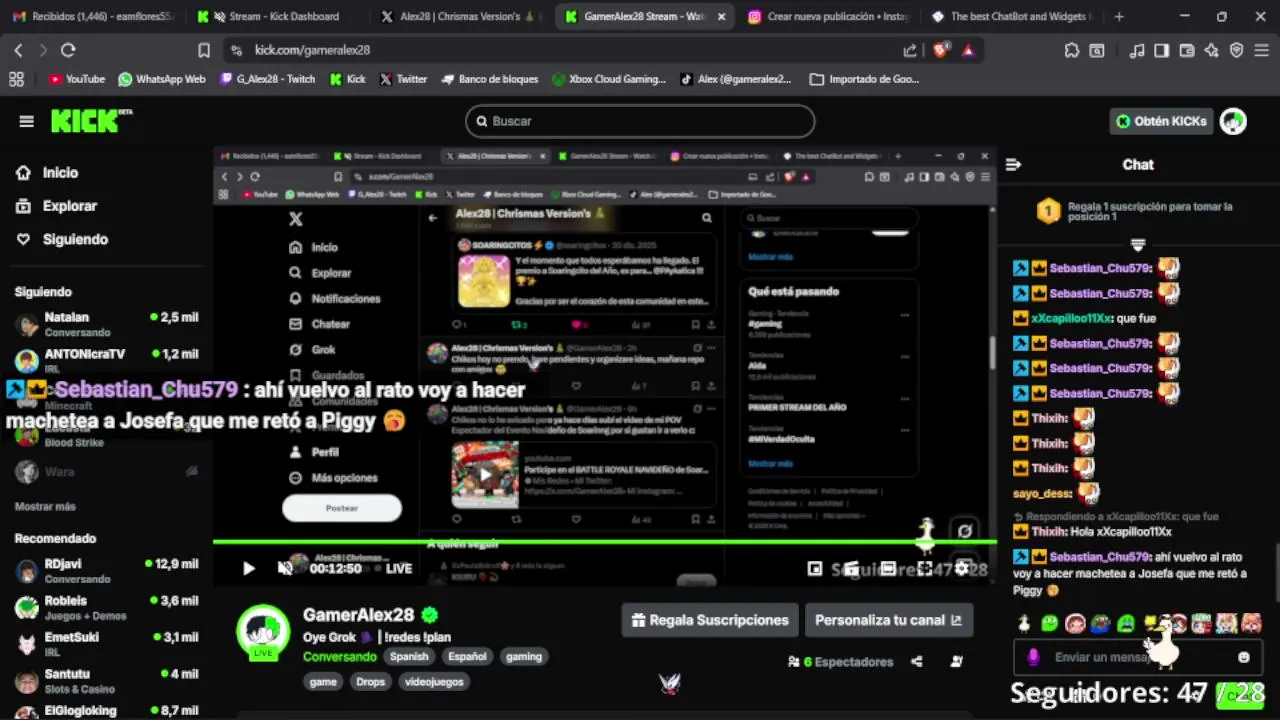Click the Obtén KICKs button

1161,121
